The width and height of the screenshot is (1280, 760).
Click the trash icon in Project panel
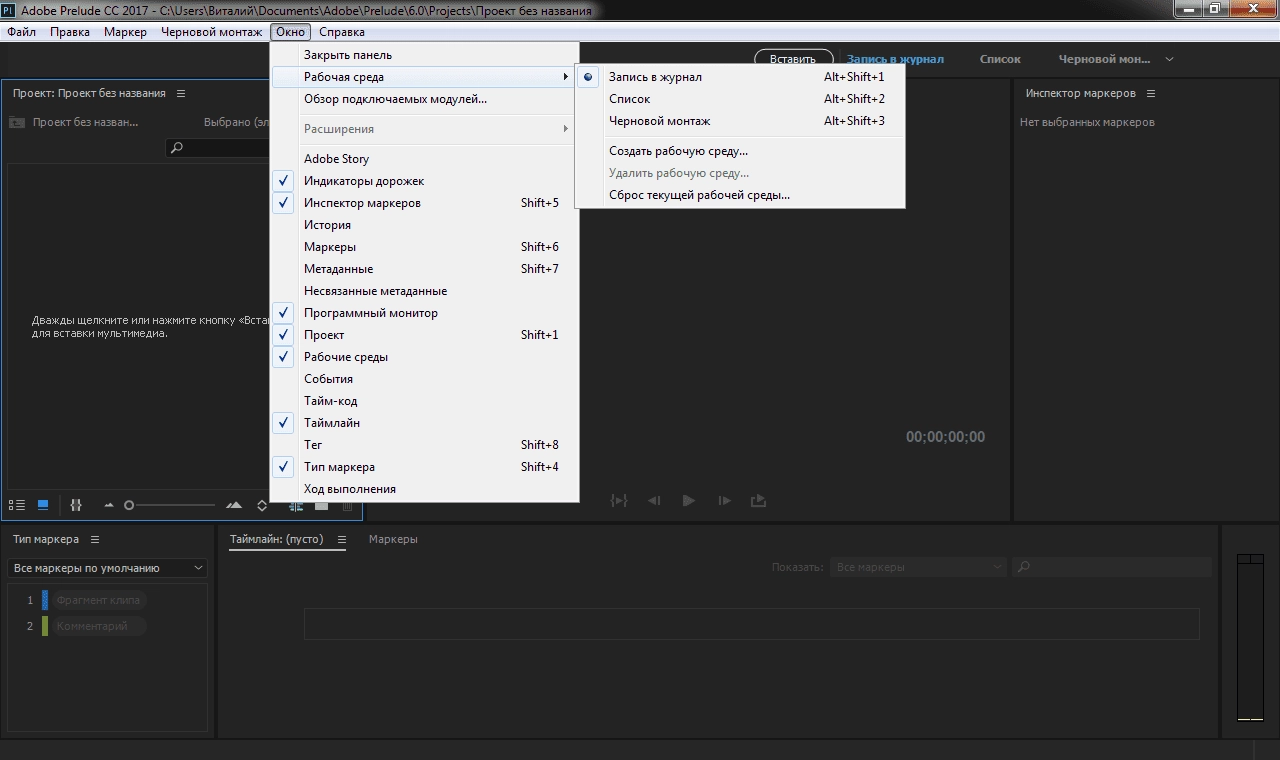click(348, 506)
